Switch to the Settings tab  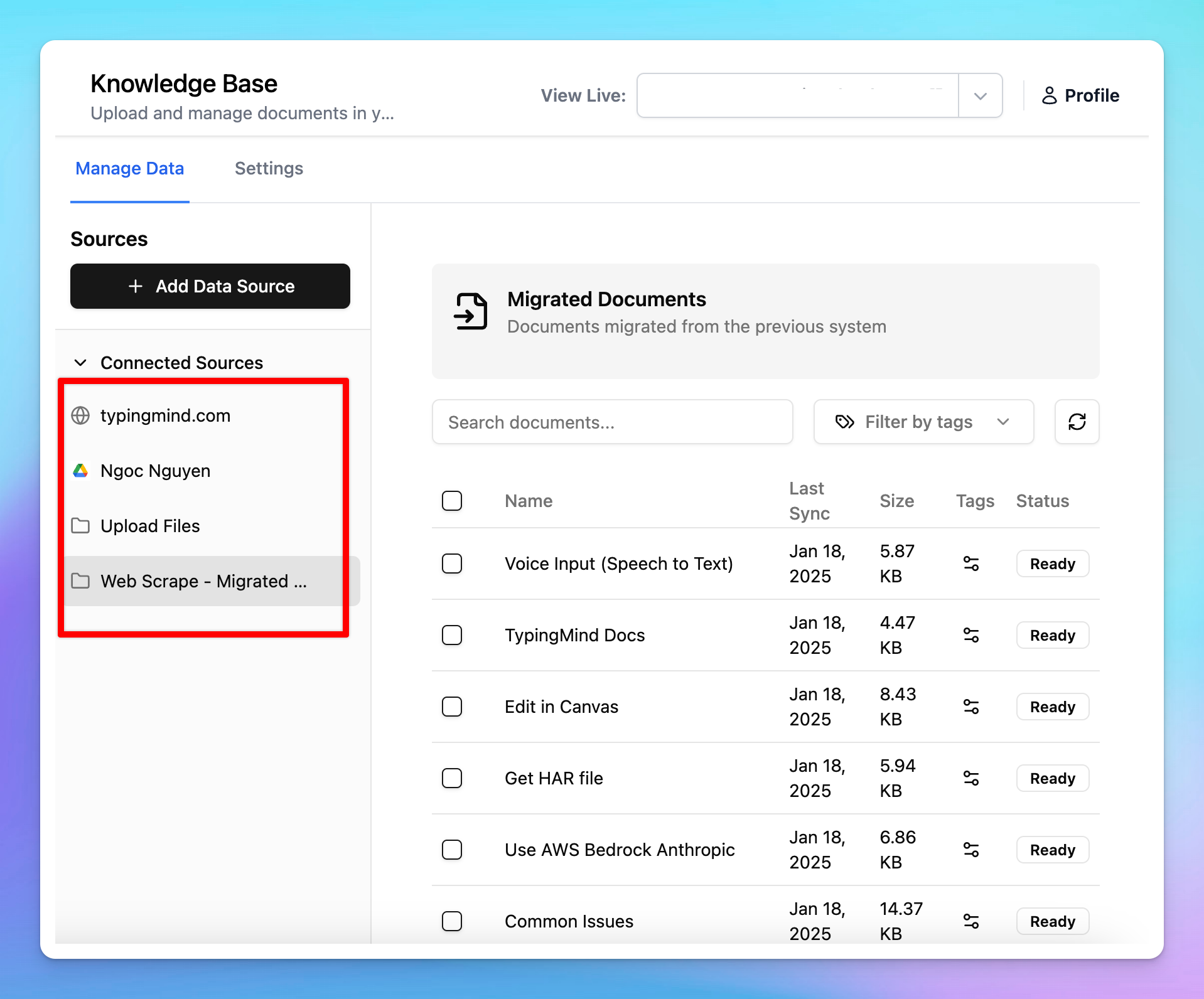pos(269,168)
